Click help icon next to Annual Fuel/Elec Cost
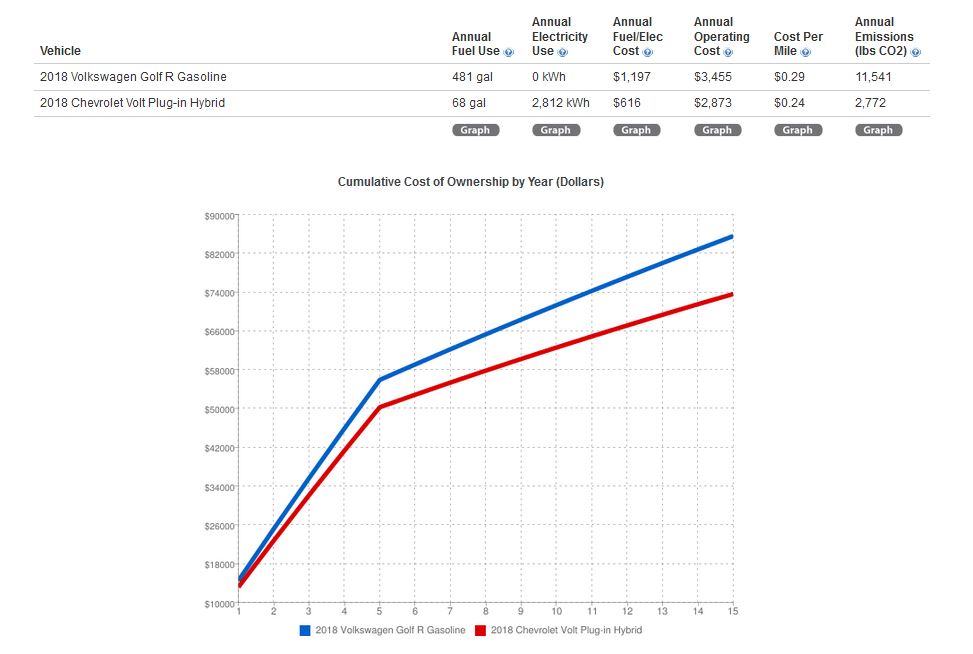Viewport: 973px width, 654px height. [x=648, y=52]
